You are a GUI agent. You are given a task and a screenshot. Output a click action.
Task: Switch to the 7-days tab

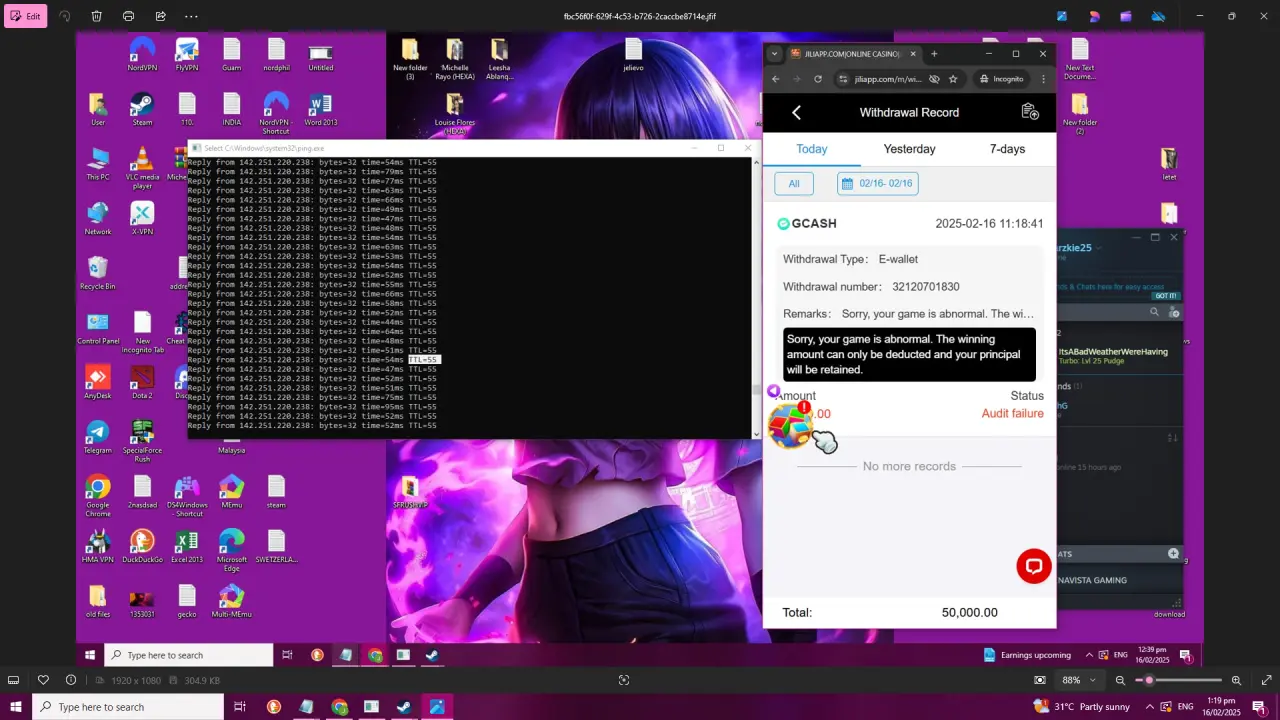tap(1007, 149)
